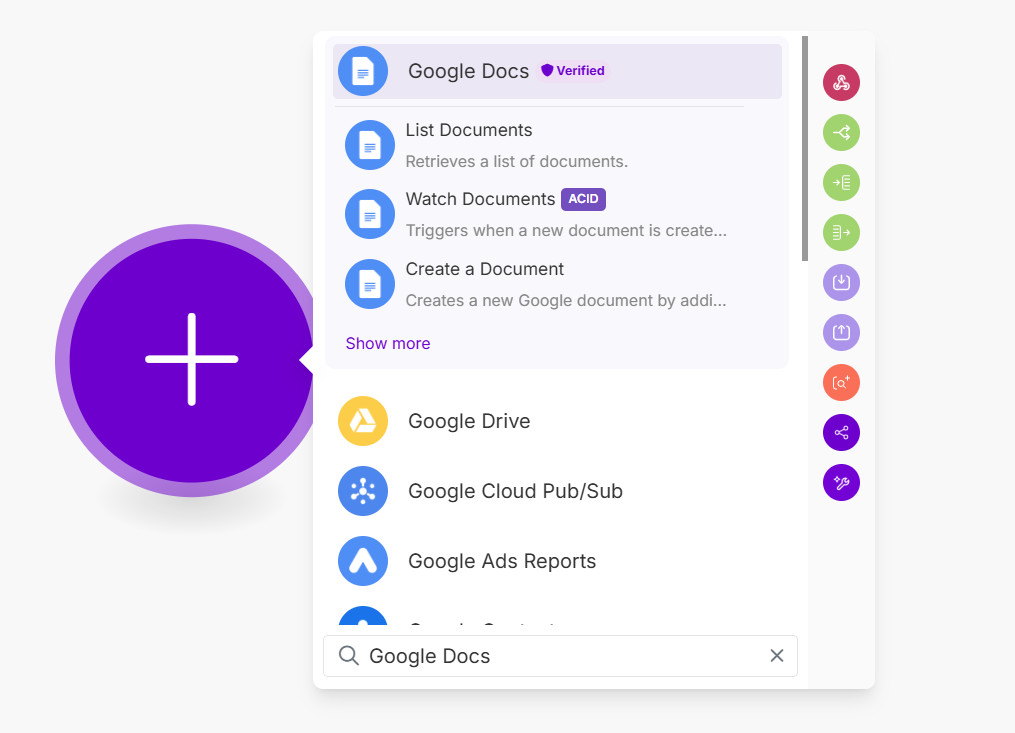
Task: Select the red Webhooks tool icon
Action: tap(842, 83)
